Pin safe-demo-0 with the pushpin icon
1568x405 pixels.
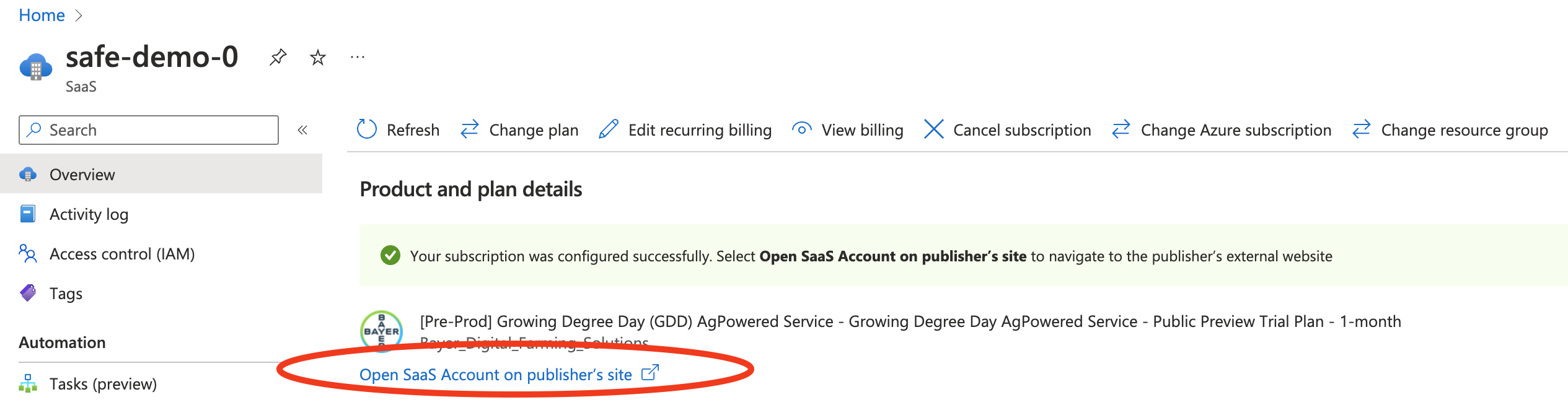click(x=278, y=58)
